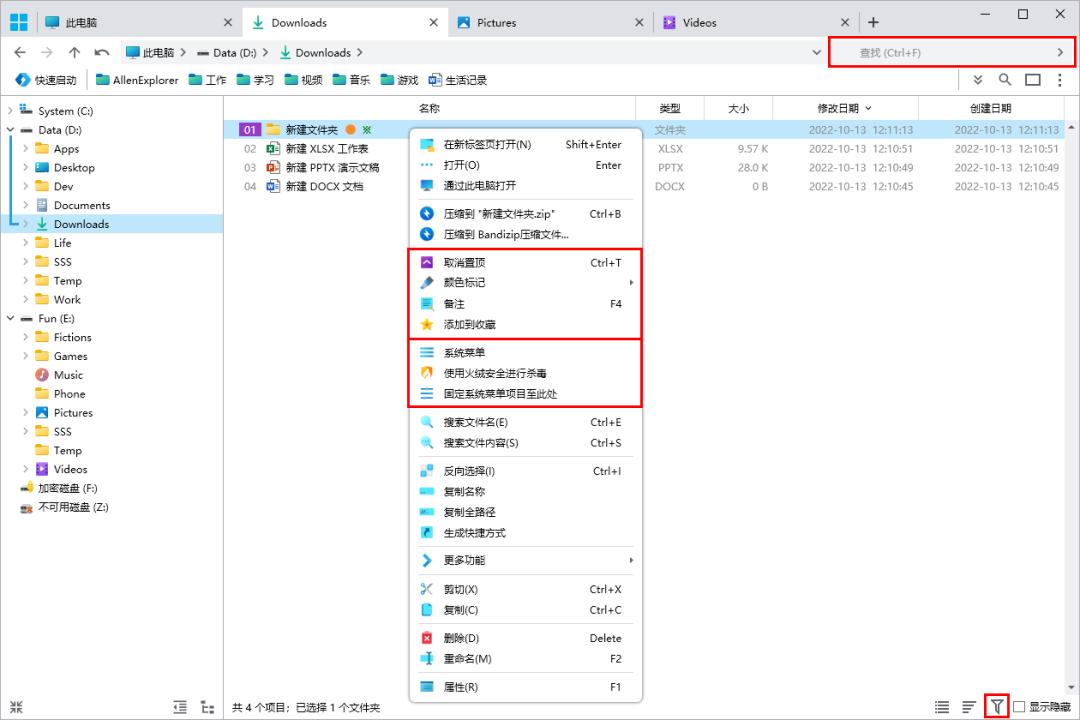The image size is (1080, 720).
Task: Click the 查找 (Ctrl+F) search field
Action: pos(950,52)
